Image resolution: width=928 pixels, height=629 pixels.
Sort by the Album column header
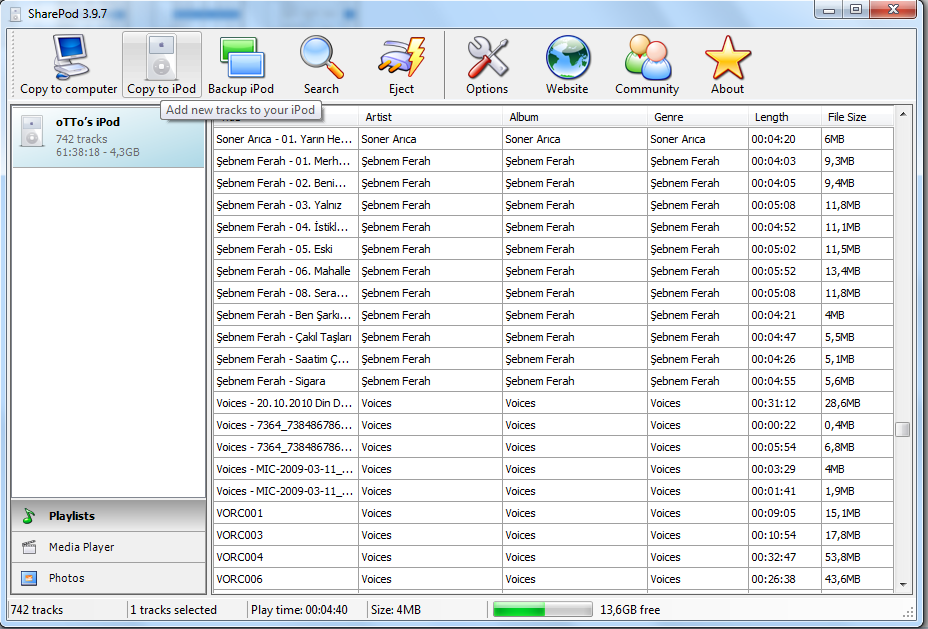(x=575, y=117)
